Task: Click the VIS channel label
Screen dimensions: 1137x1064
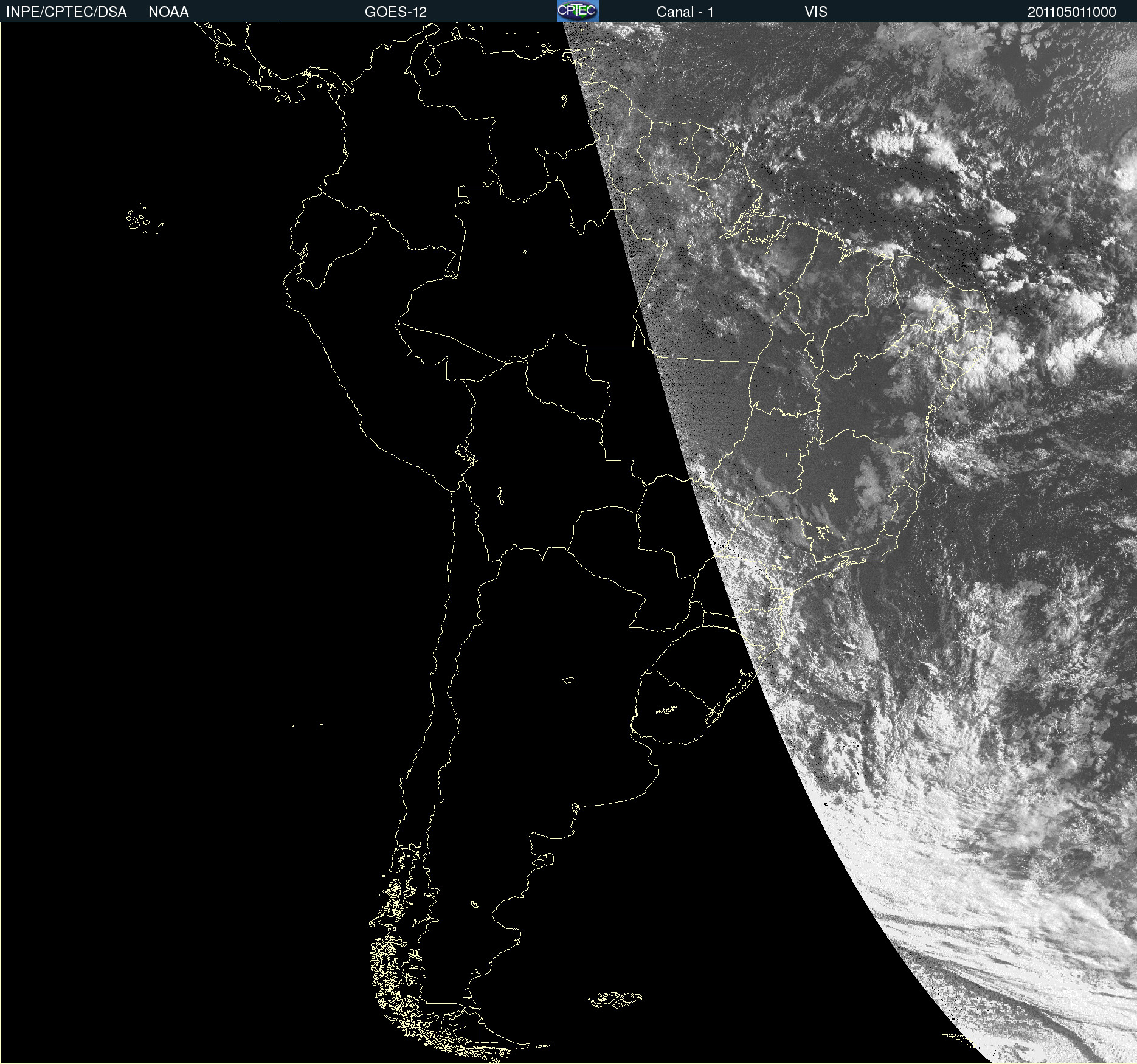Action: coord(816,12)
